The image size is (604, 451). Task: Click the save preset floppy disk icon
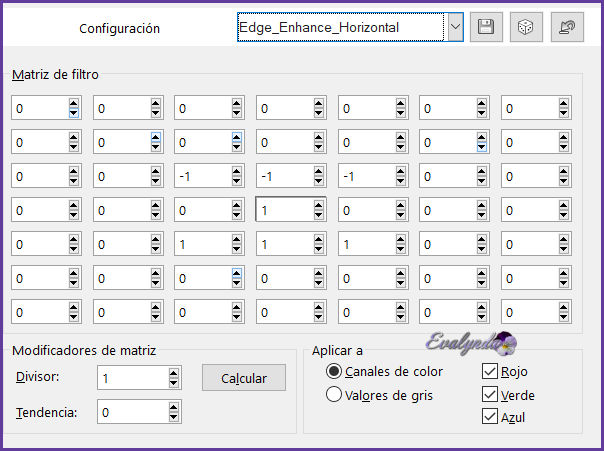(x=486, y=28)
